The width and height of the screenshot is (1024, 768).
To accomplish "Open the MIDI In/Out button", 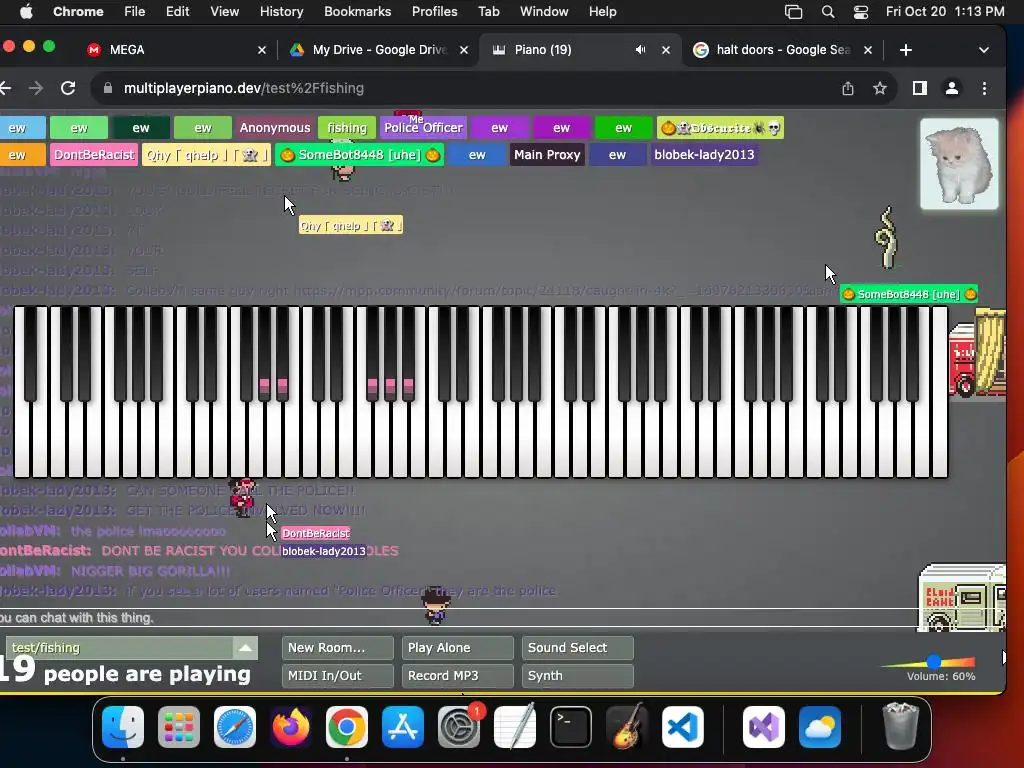I will point(338,676).
